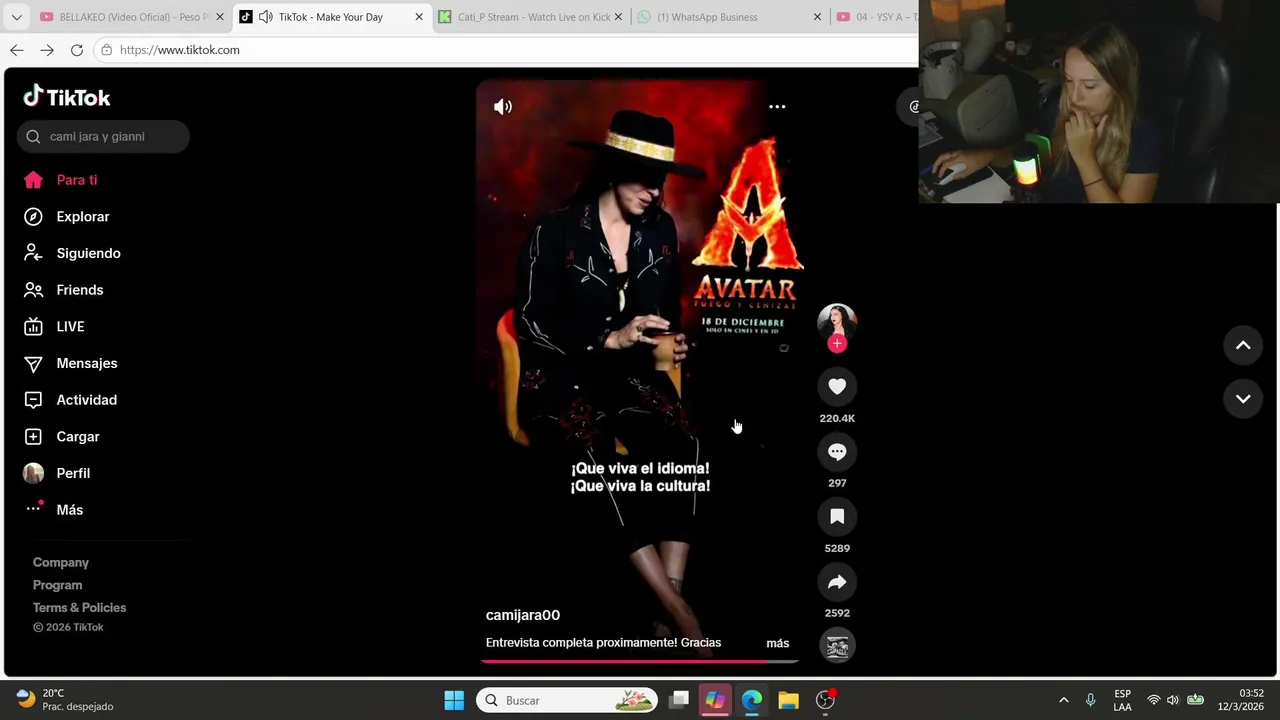Mute the TikTok tab audio icon

point(265,17)
